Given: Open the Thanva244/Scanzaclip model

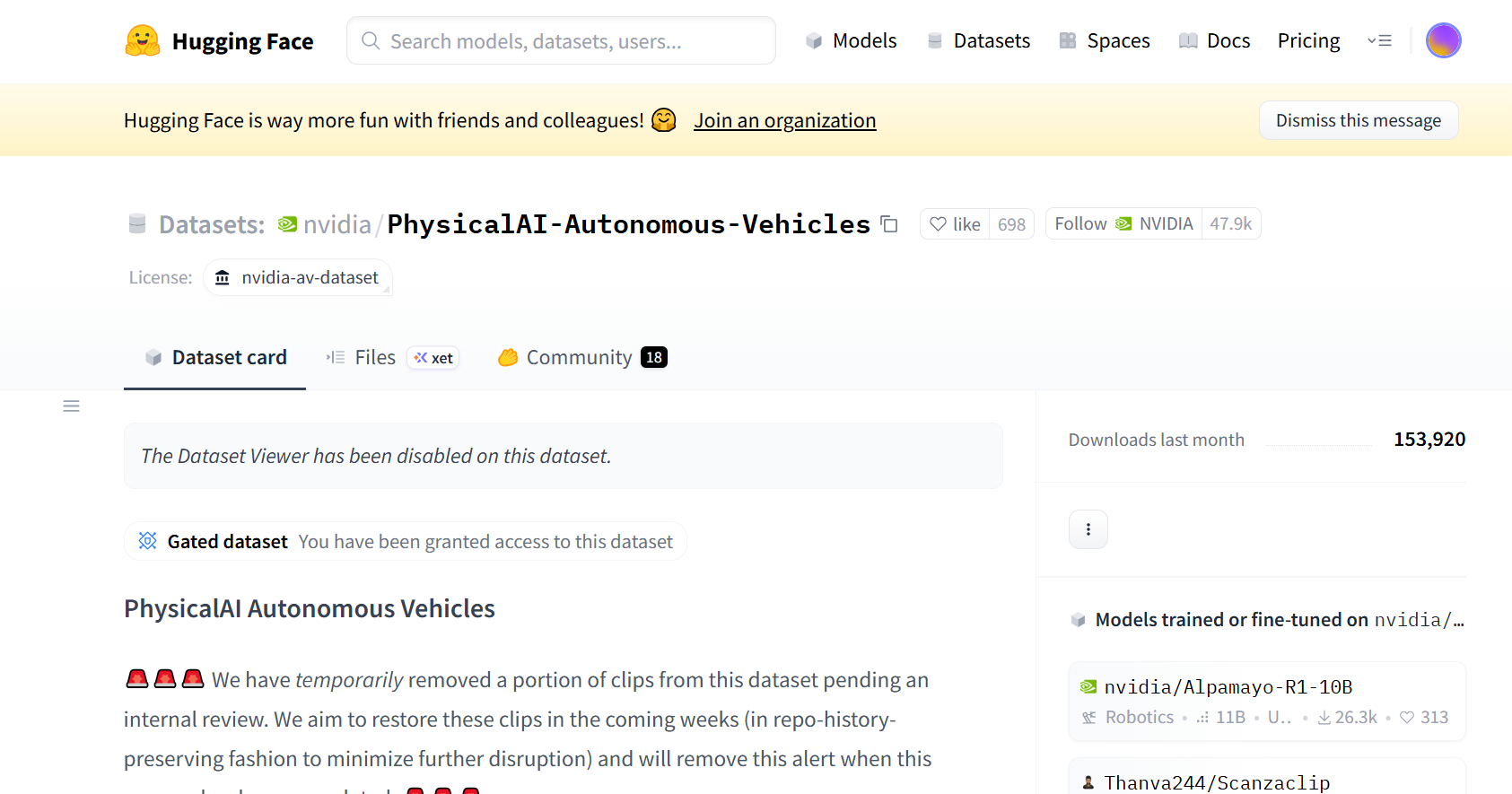Looking at the screenshot, I should tap(1217, 782).
